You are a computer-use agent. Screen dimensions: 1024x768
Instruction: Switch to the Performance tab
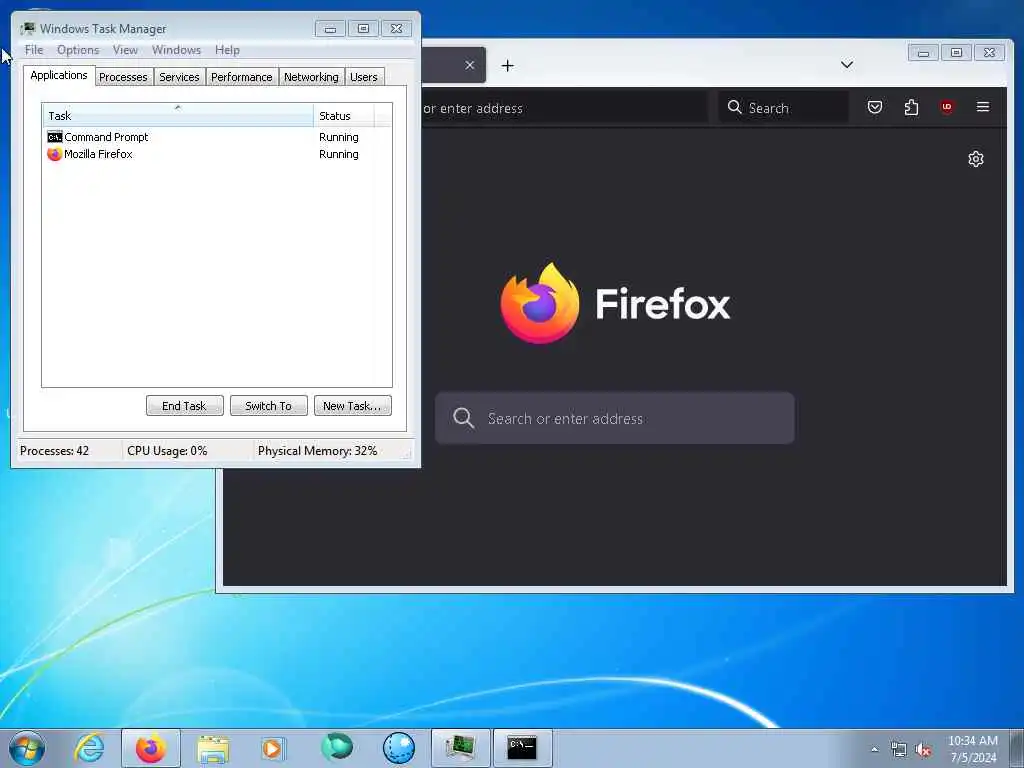pos(242,77)
